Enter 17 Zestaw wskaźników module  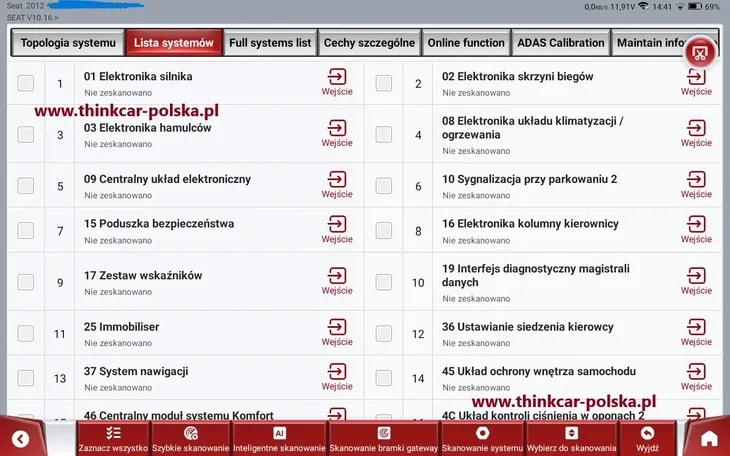[337, 281]
